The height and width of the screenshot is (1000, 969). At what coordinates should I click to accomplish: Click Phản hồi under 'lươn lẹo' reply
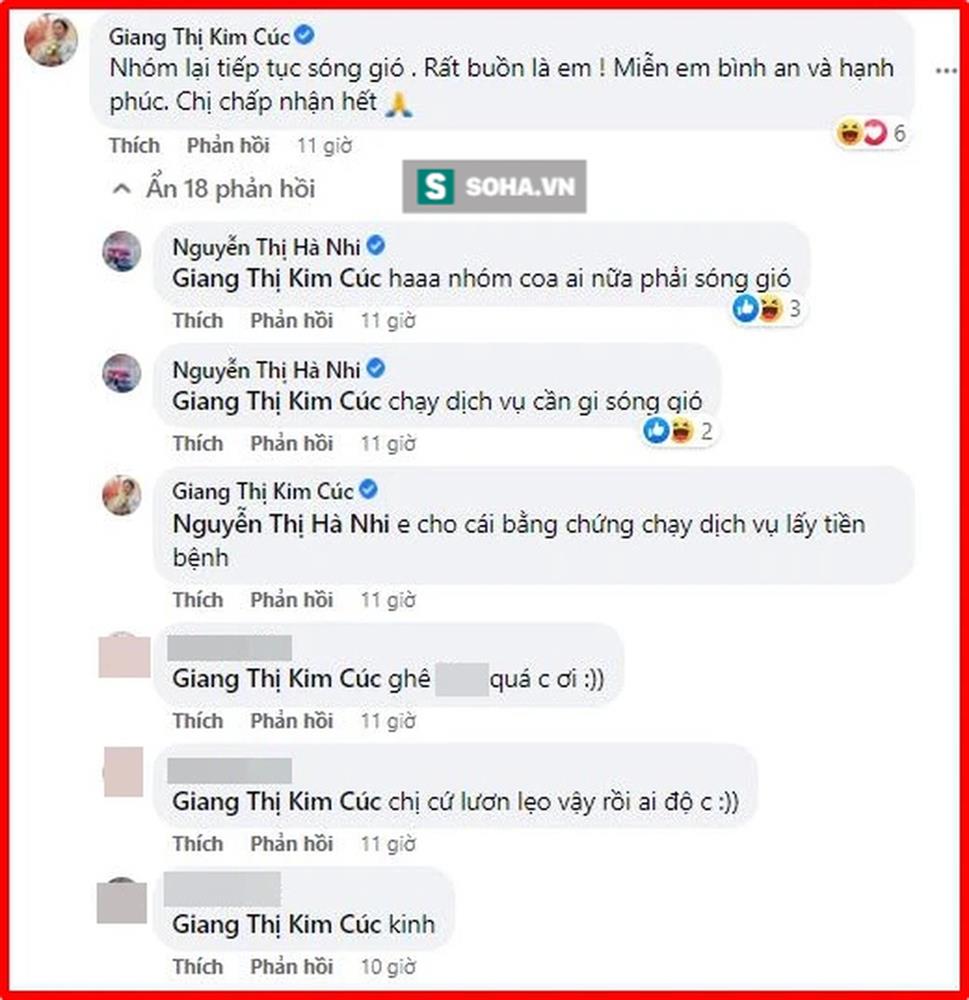(x=292, y=843)
